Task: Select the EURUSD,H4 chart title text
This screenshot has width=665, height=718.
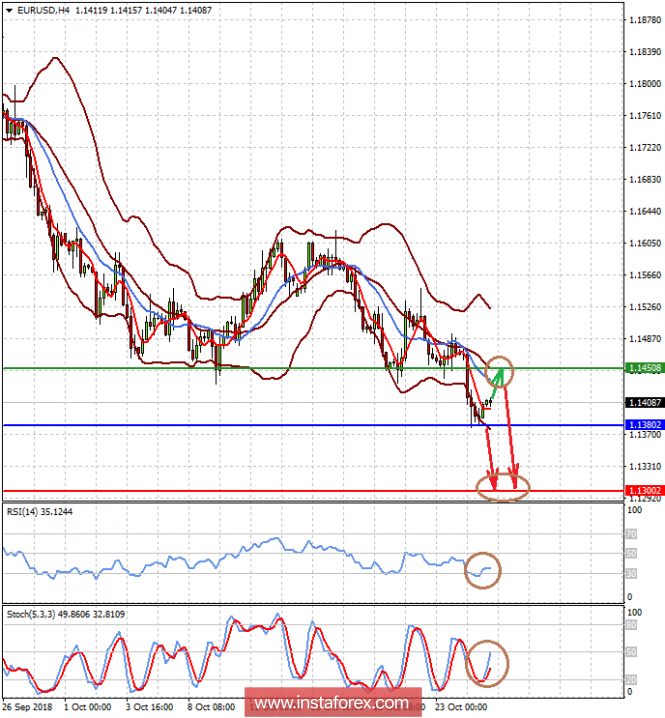Action: 43,10
